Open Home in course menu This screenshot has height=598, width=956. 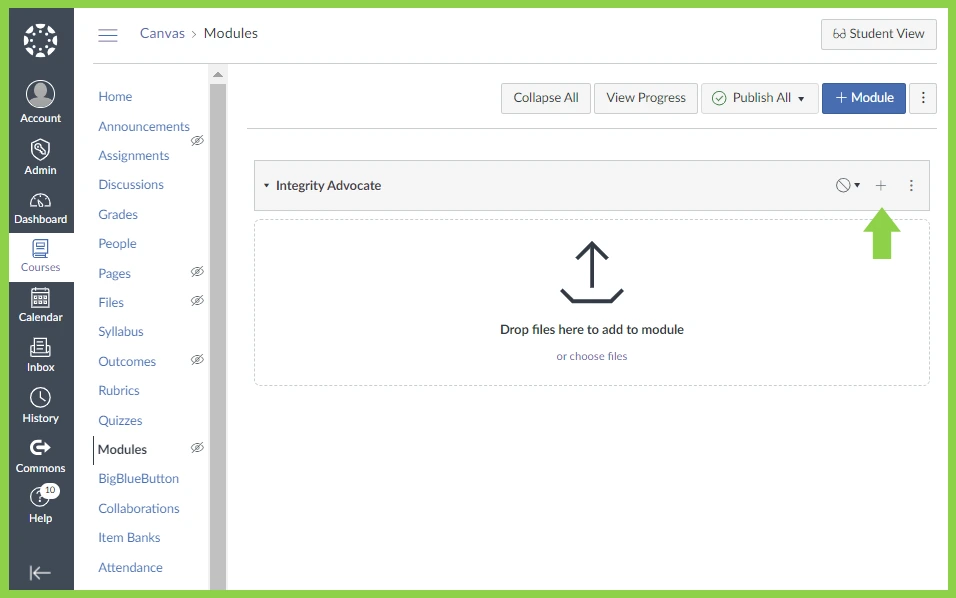click(115, 96)
